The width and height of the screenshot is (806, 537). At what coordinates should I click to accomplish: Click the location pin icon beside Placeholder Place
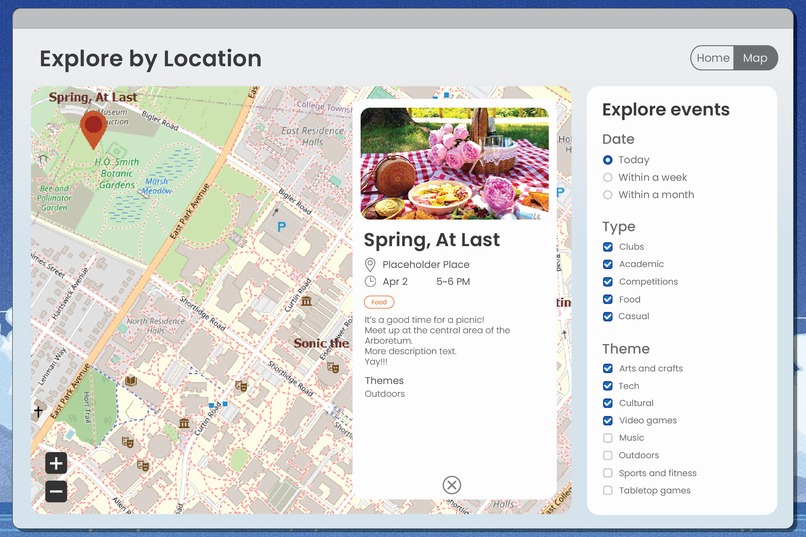(x=370, y=265)
